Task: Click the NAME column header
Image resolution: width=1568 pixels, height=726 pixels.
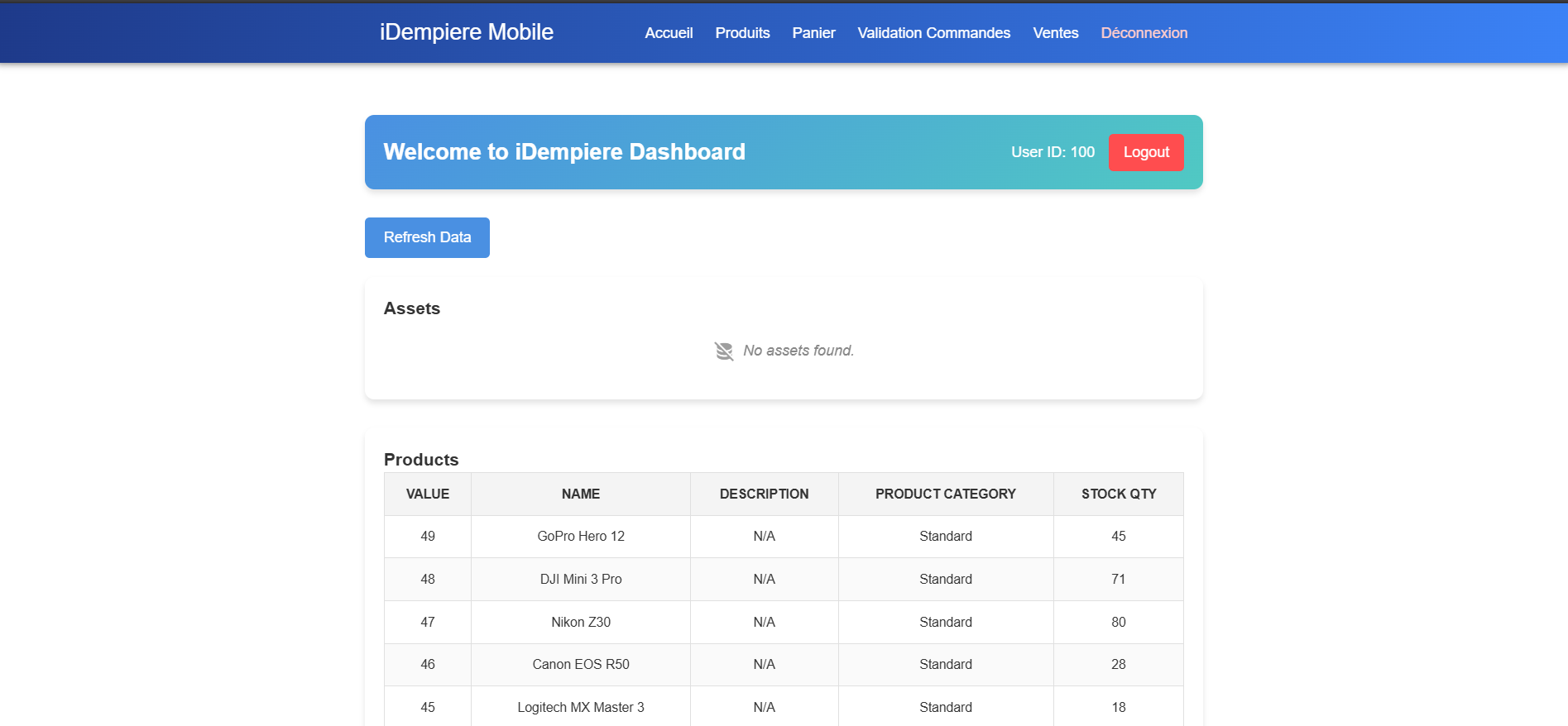Action: (x=580, y=494)
